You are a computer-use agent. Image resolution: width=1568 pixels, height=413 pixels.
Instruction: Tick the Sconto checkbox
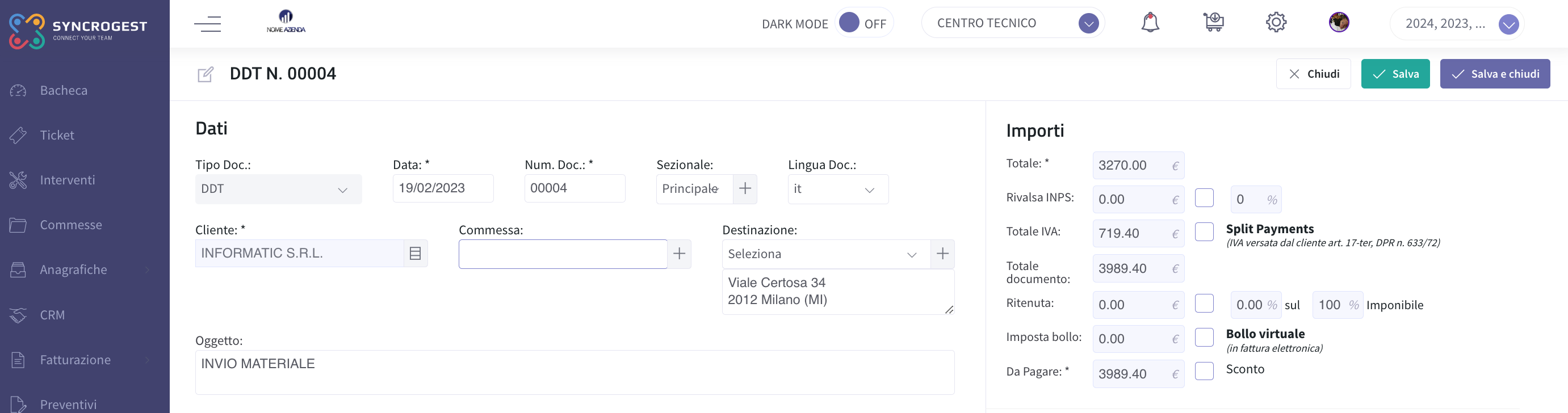(1204, 370)
